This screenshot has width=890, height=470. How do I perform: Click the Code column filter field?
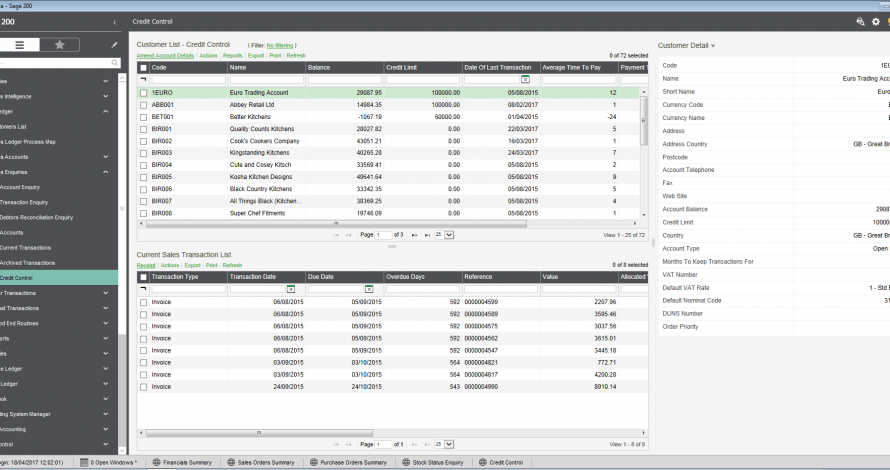[188, 79]
